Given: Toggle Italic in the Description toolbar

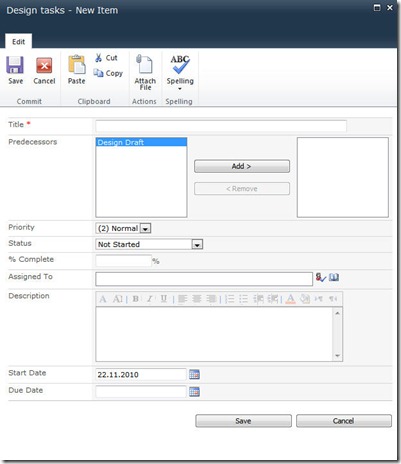Looking at the screenshot, I should pos(150,299).
